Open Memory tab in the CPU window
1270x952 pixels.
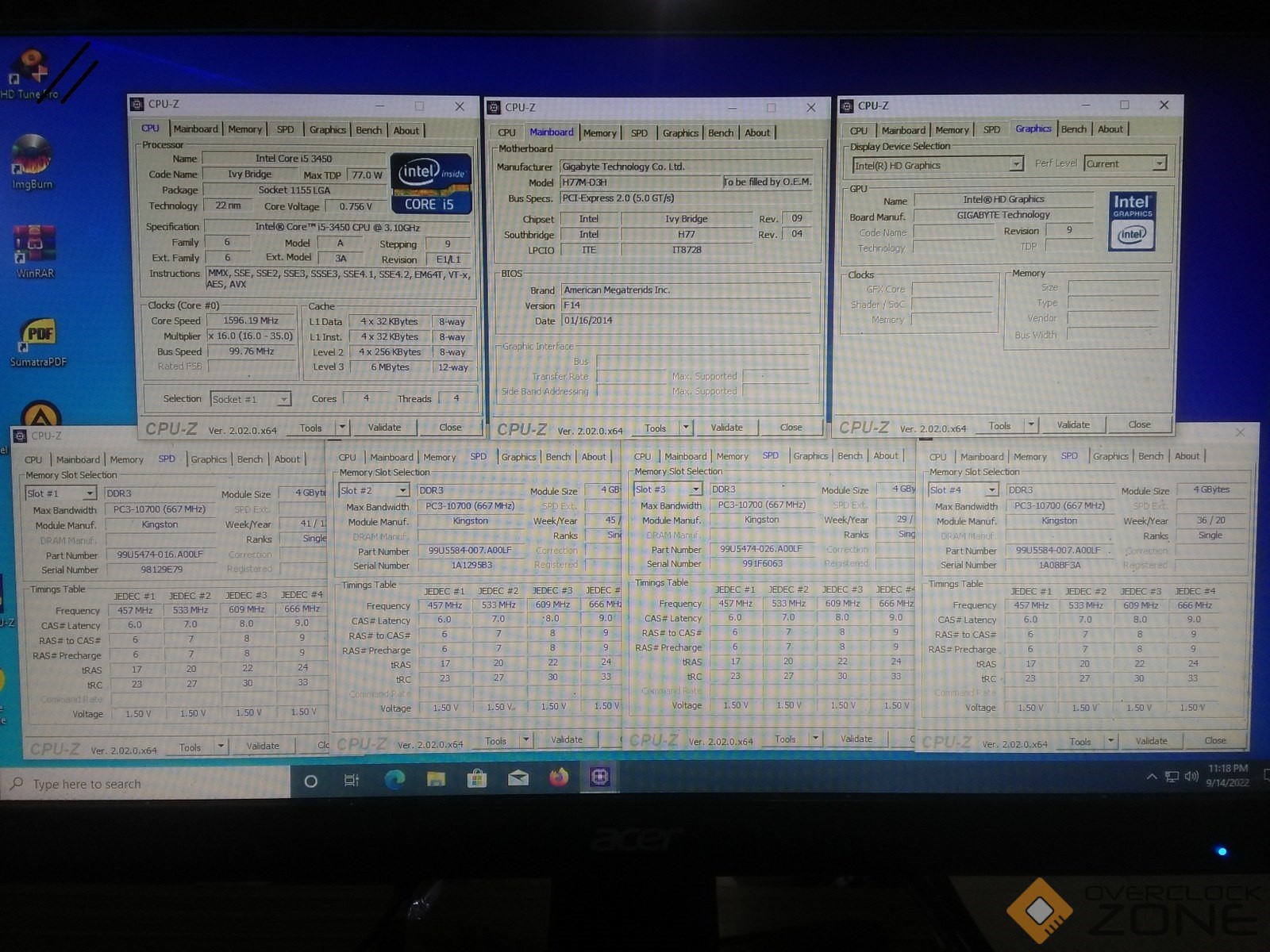click(x=244, y=129)
